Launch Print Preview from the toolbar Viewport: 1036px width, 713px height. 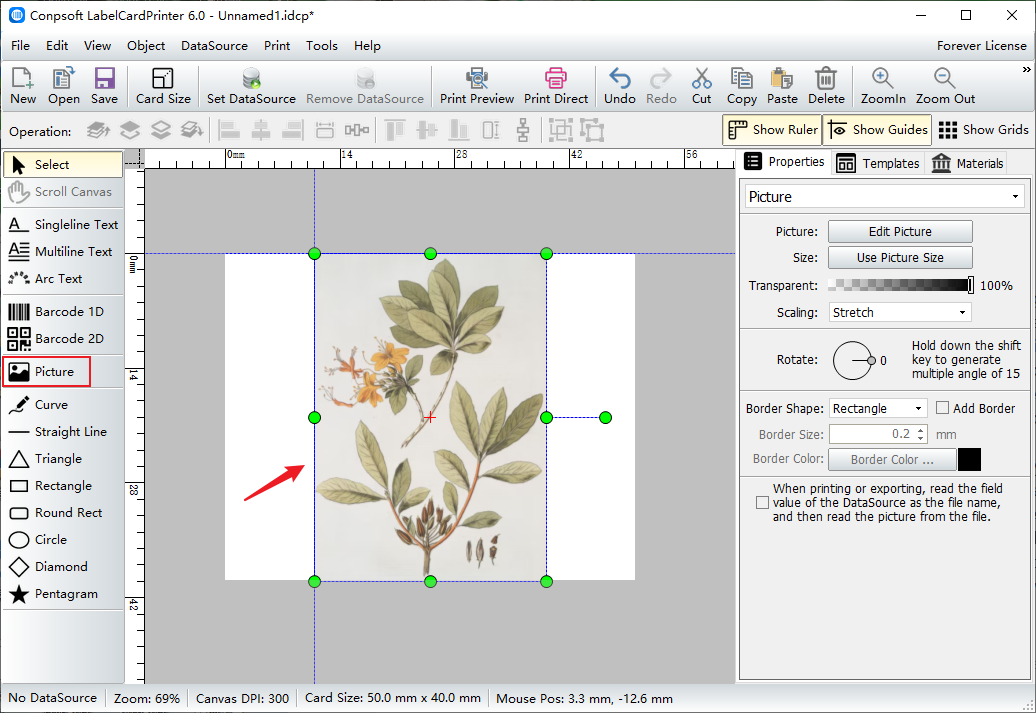coord(476,86)
